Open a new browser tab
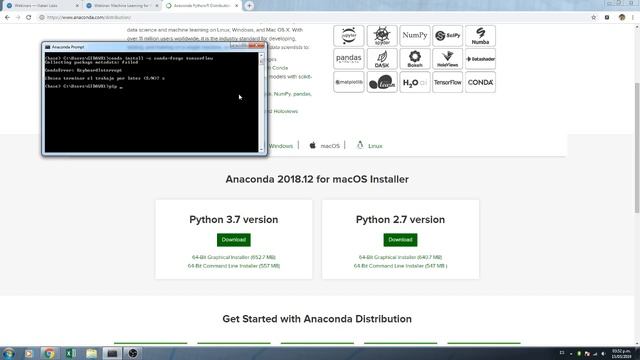This screenshot has height=360, width=640. click(x=249, y=6)
